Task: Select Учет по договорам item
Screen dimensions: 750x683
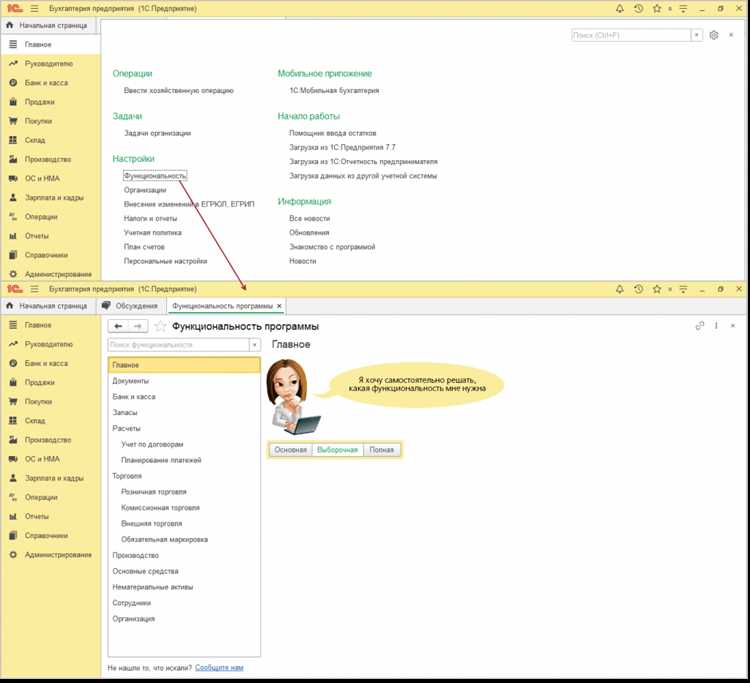Action: (x=184, y=444)
